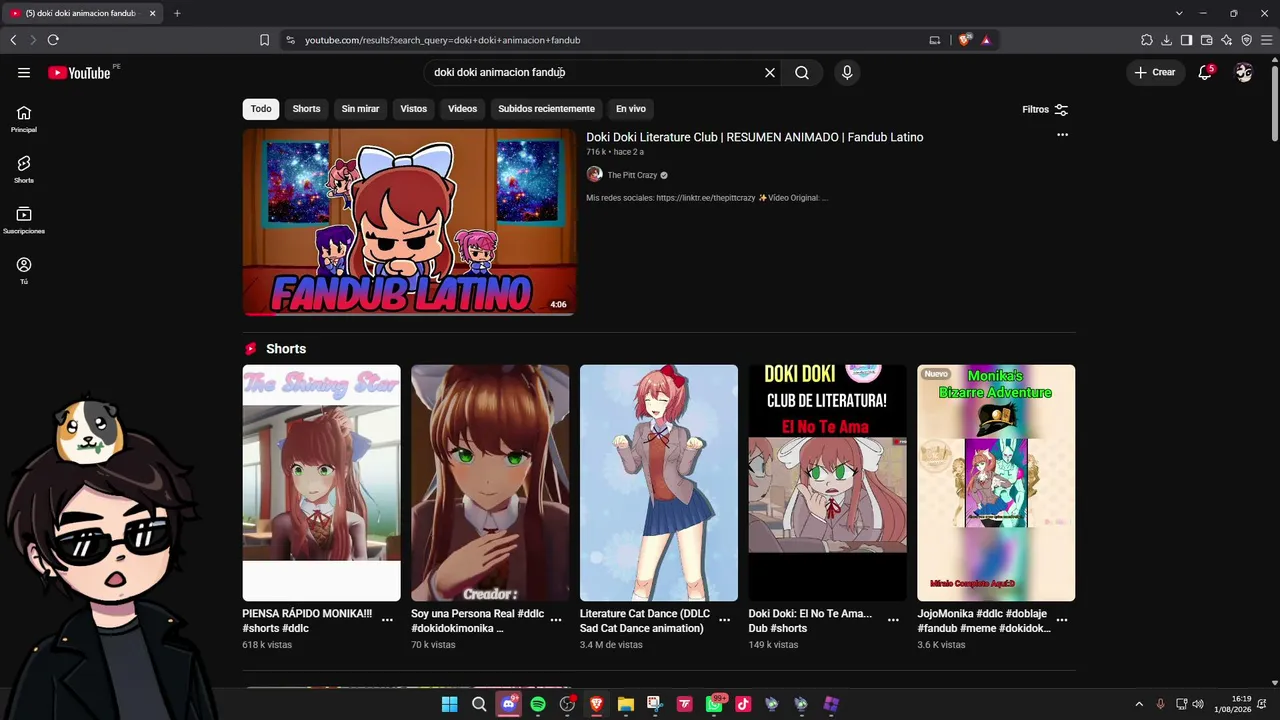Select the Vistos filter chip

coord(414,109)
